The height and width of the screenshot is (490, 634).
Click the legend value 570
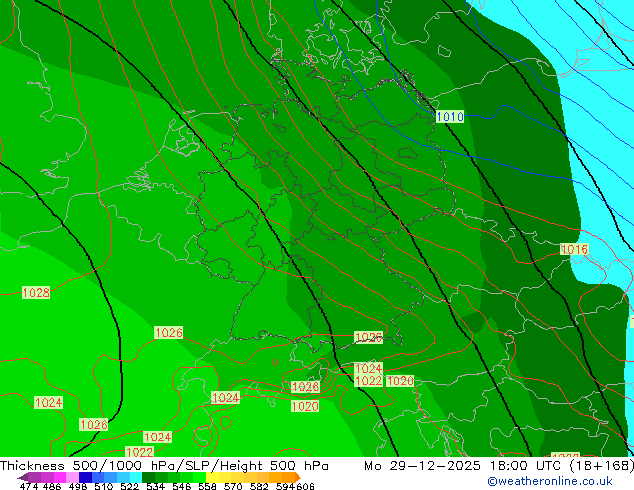[233, 486]
